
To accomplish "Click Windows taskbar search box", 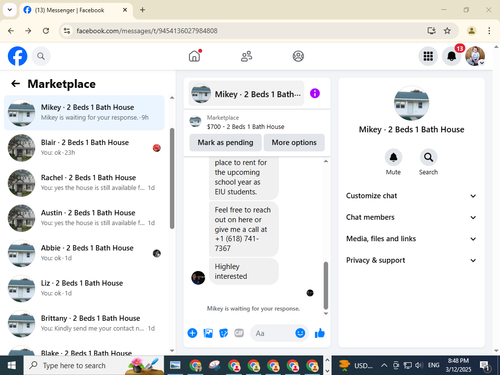I will [93, 365].
